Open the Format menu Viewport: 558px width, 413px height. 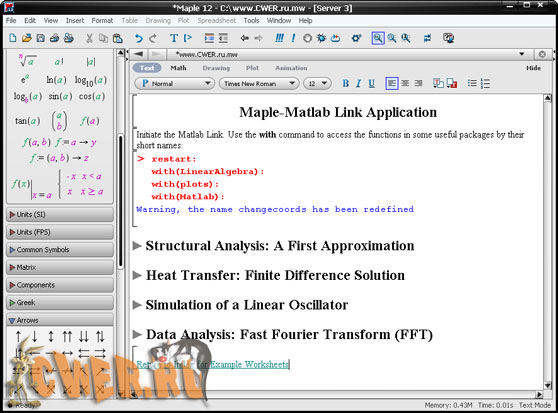pyautogui.click(x=102, y=21)
